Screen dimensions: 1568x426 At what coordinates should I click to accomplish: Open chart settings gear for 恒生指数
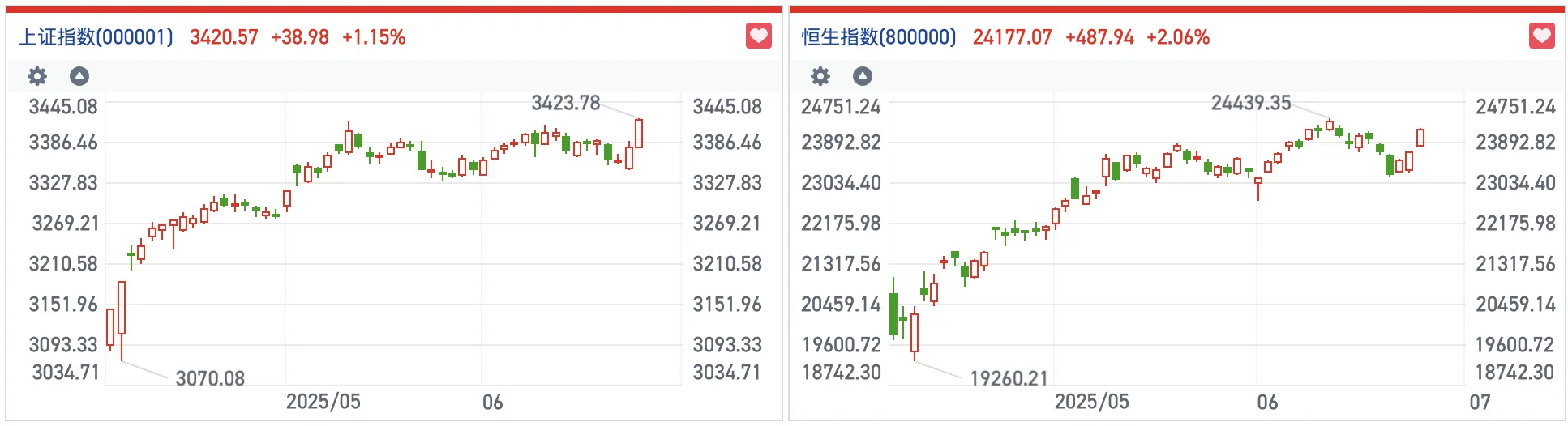coord(820,76)
